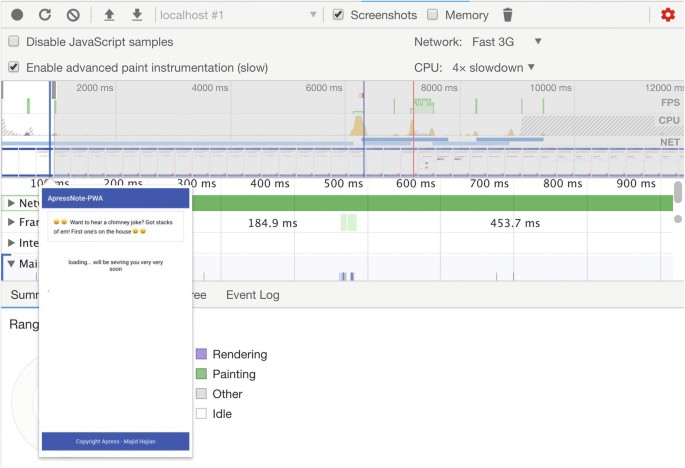Switch to the Event Log tab

(253, 295)
